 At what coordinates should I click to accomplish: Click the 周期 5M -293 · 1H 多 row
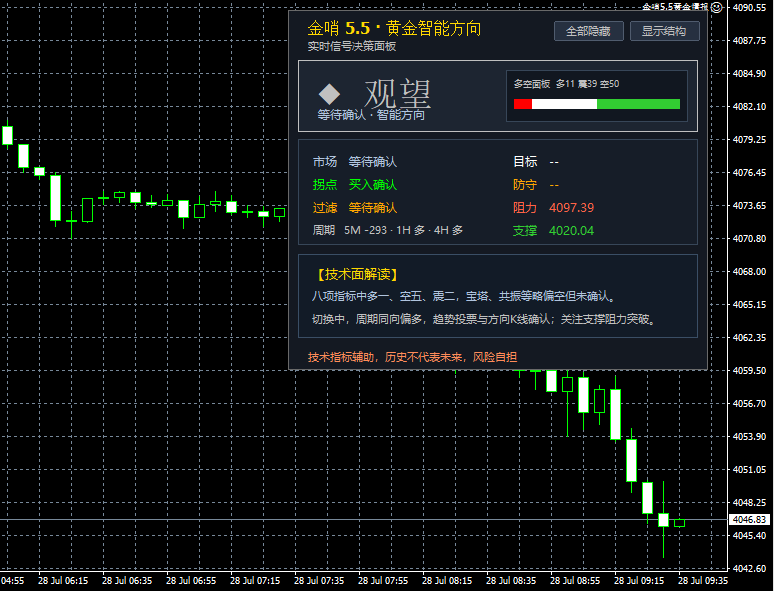[x=388, y=230]
